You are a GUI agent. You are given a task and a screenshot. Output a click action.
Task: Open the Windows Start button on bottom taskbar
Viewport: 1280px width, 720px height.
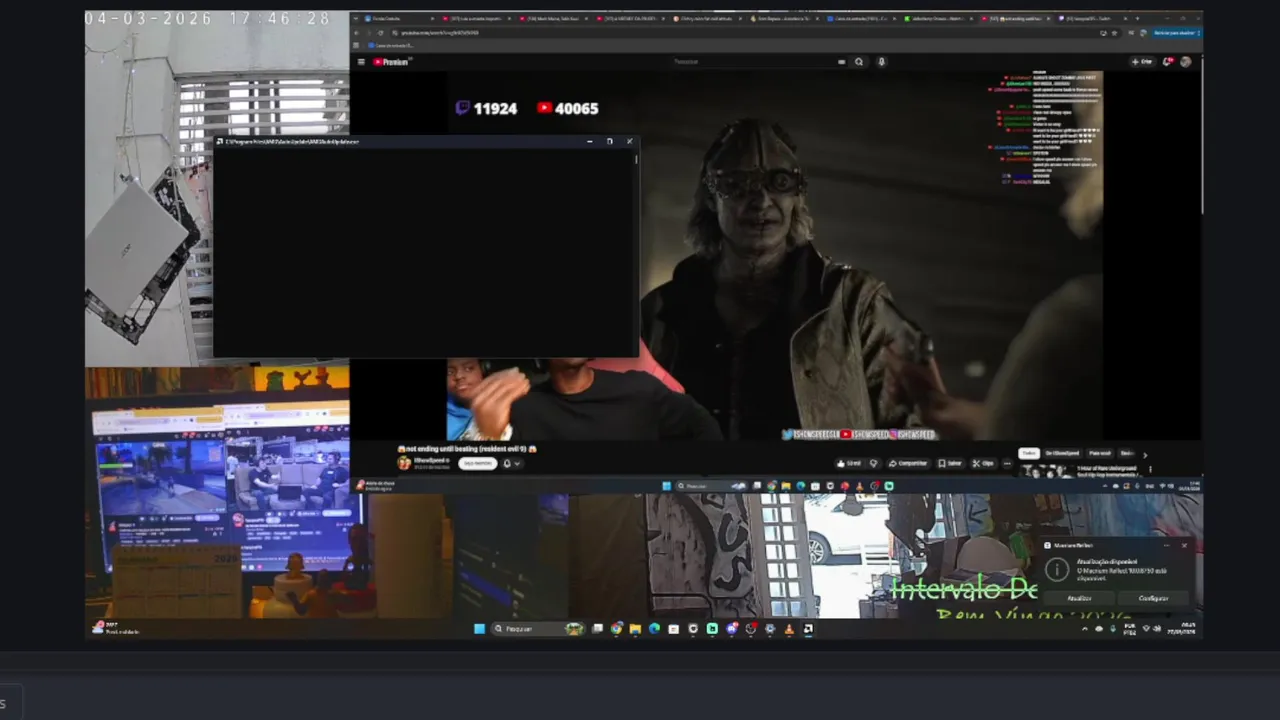479,628
